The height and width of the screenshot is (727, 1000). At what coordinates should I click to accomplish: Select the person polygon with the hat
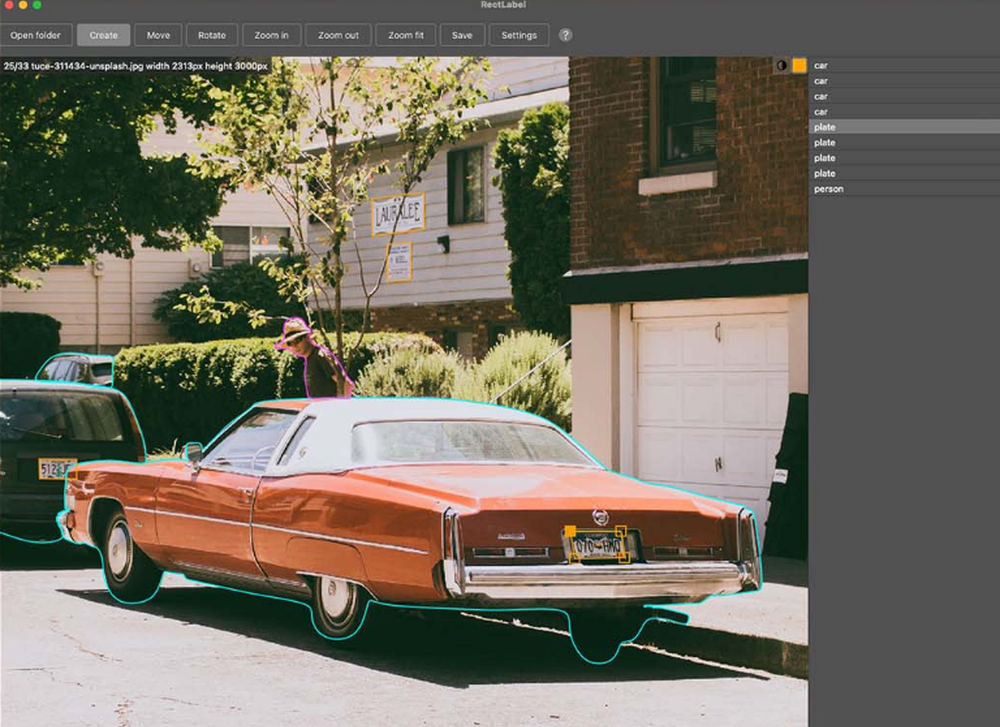(x=313, y=358)
